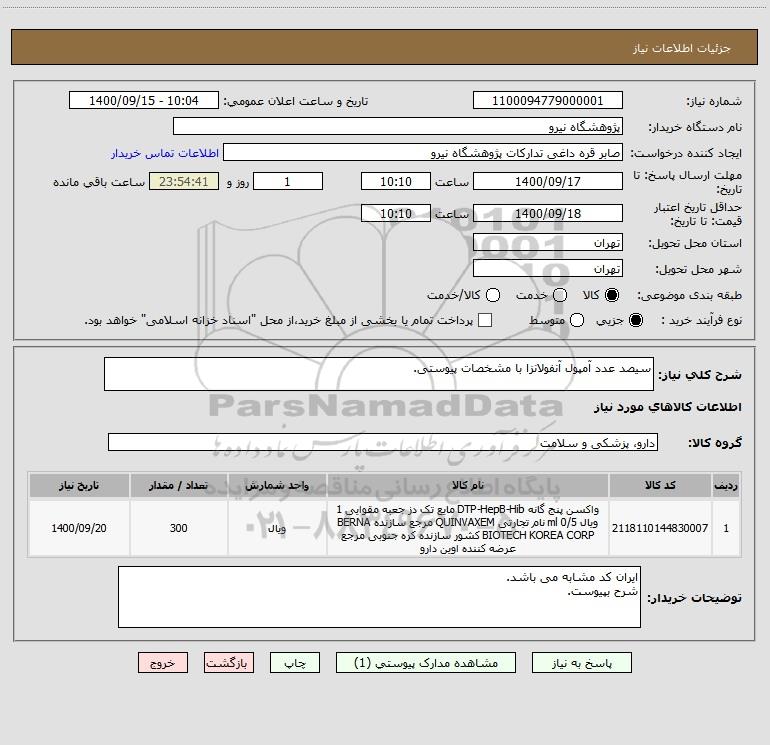This screenshot has width=770, height=745.
Task: Click product code cell 2118110144830007
Action: 660,528
